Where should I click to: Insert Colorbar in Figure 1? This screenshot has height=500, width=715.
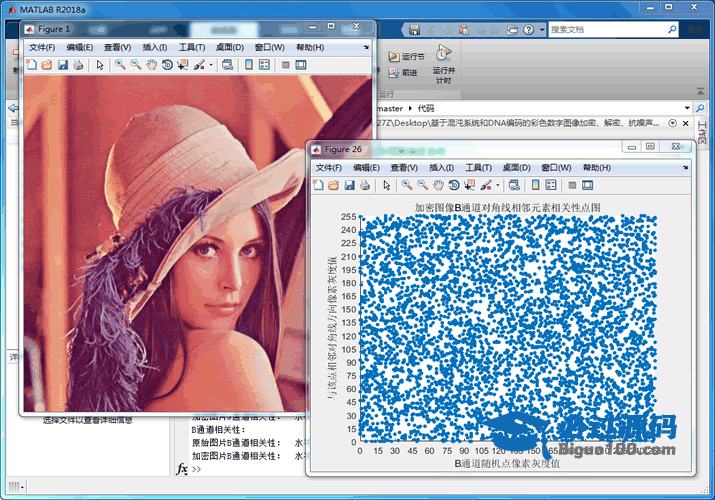tap(249, 65)
